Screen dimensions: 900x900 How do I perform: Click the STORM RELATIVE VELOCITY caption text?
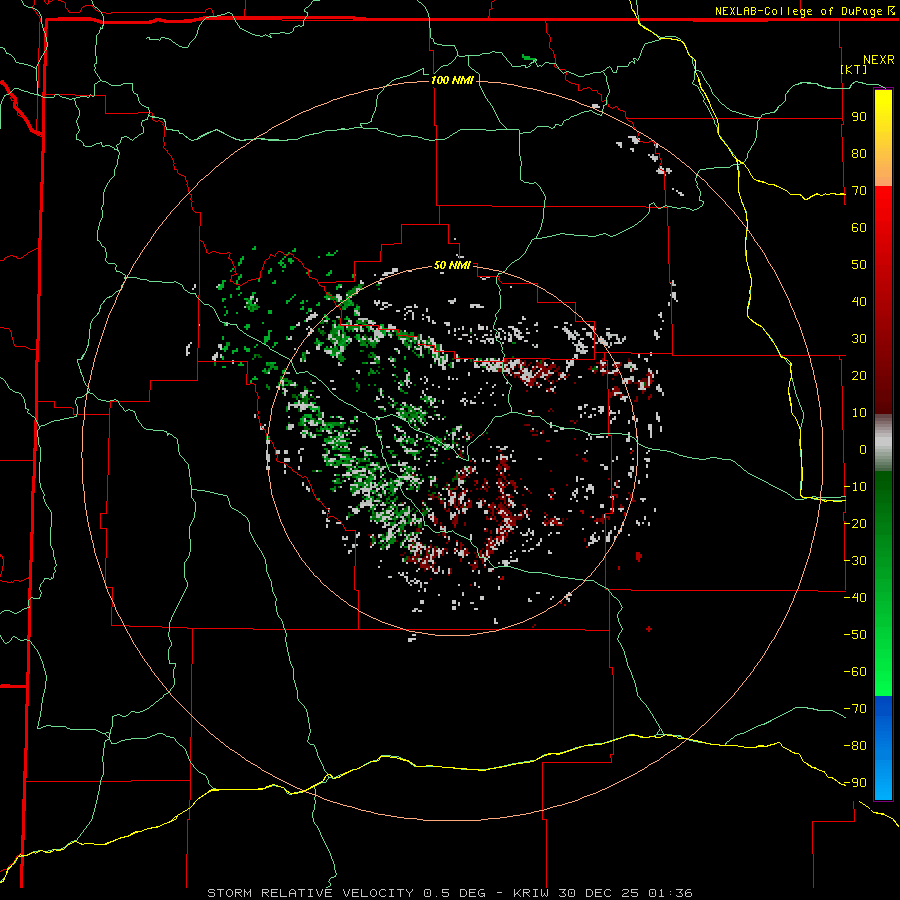pos(312,893)
